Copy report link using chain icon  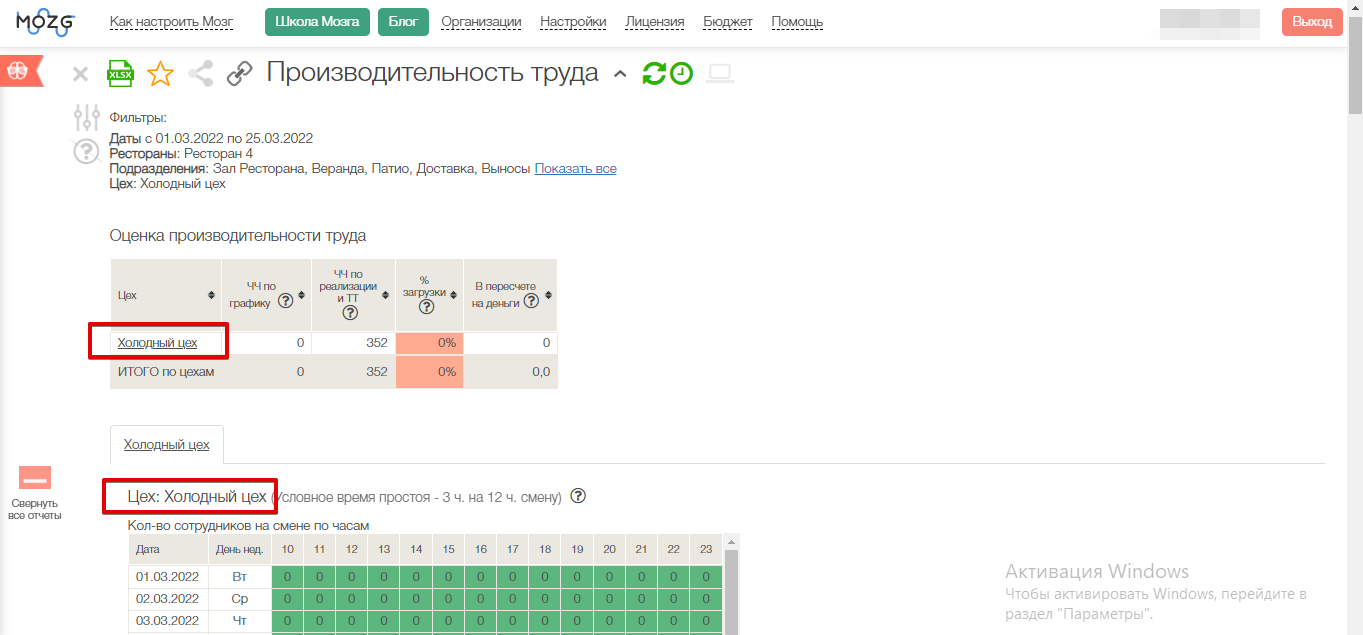239,74
